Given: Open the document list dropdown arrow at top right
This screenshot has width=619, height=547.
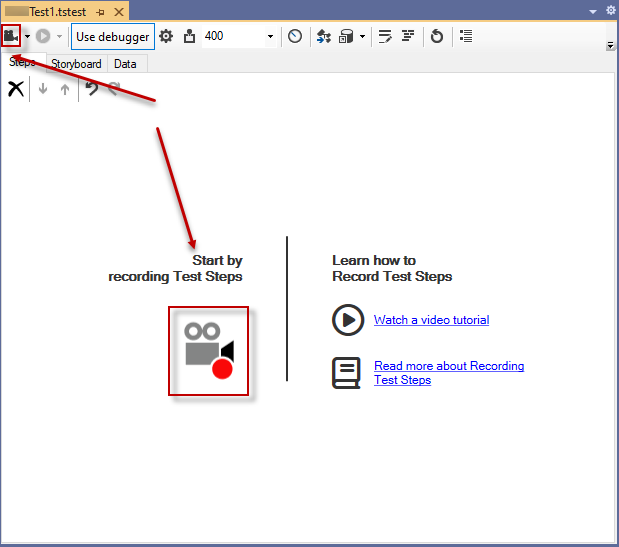Looking at the screenshot, I should coord(593,11).
